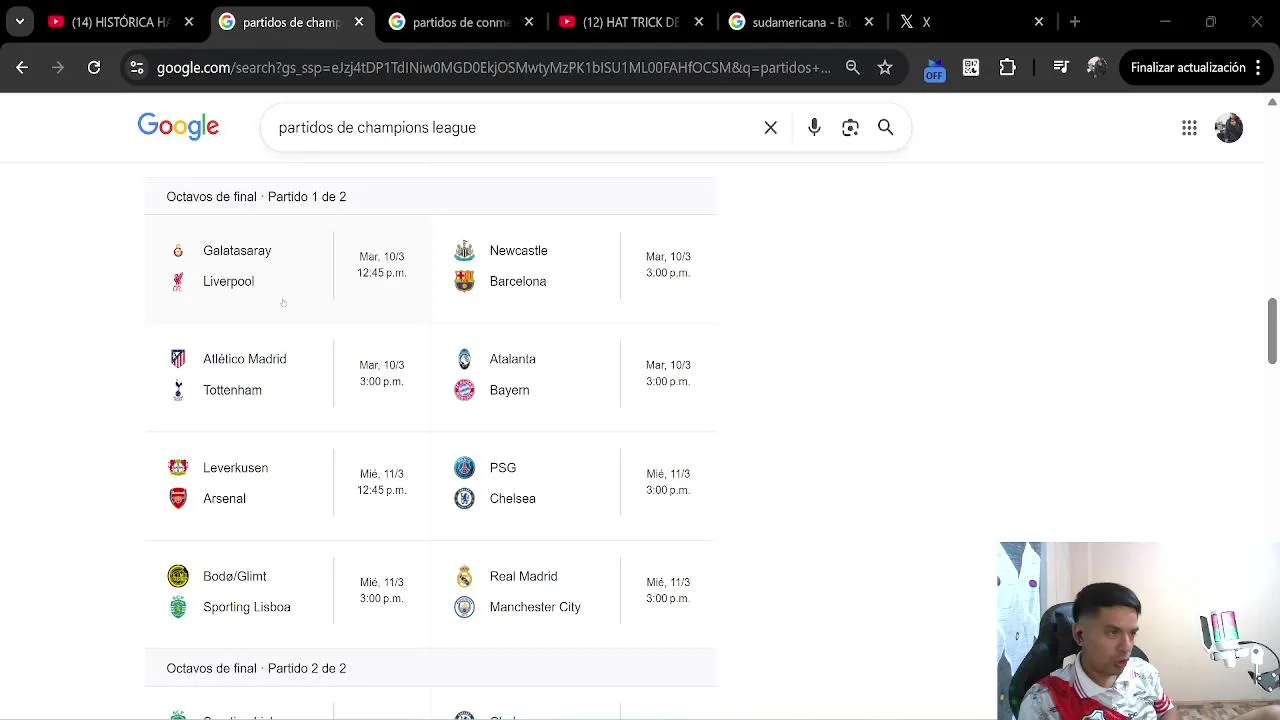Switch to the X tab
Screen dimensions: 1280x720
[971, 21]
